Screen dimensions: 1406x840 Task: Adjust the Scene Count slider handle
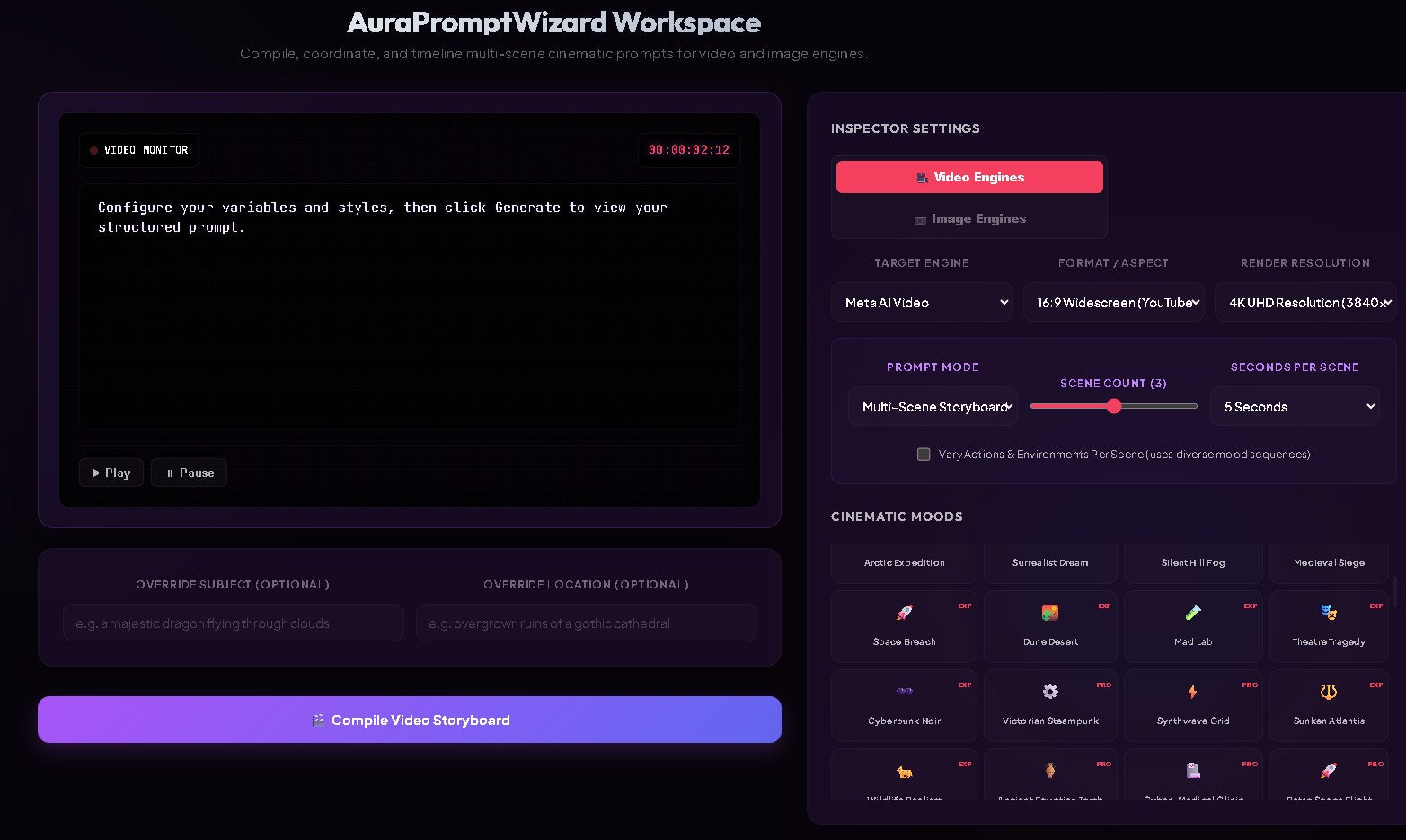(x=1114, y=406)
